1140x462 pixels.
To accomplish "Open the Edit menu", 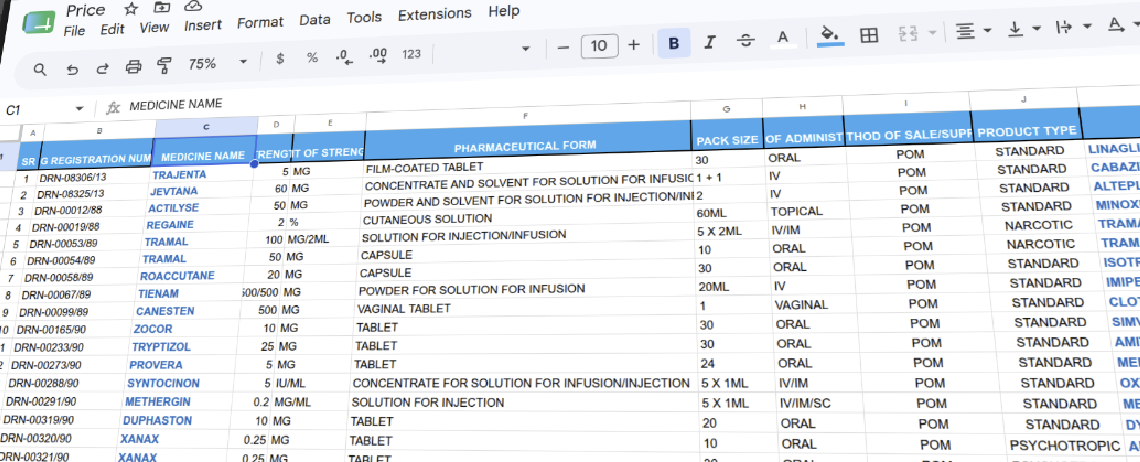I will coord(112,29).
